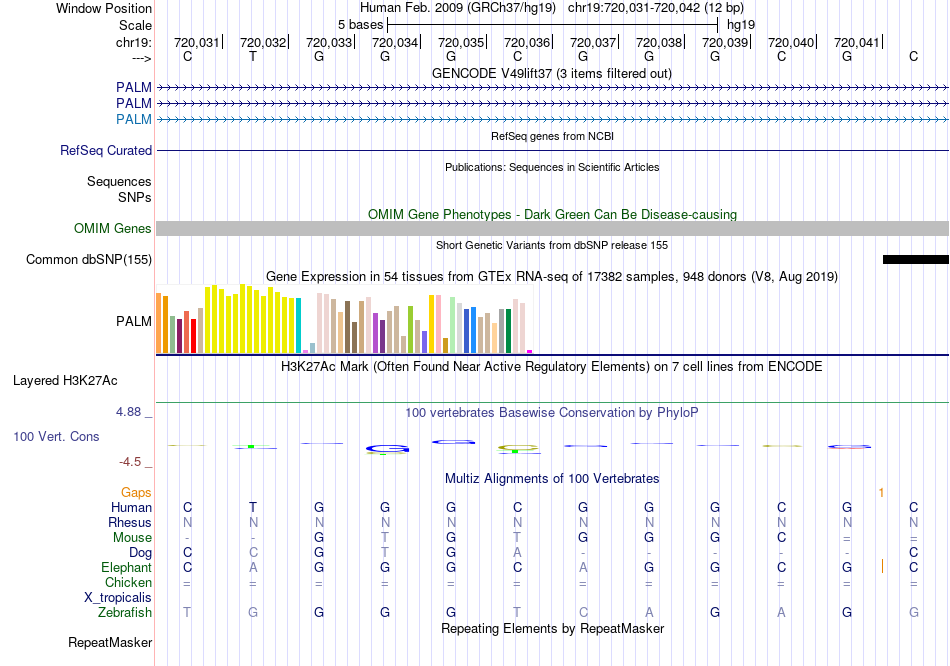This screenshot has height=666, width=950.
Task: Click the PALM label of the GTEx track
Action: pyautogui.click(x=134, y=321)
